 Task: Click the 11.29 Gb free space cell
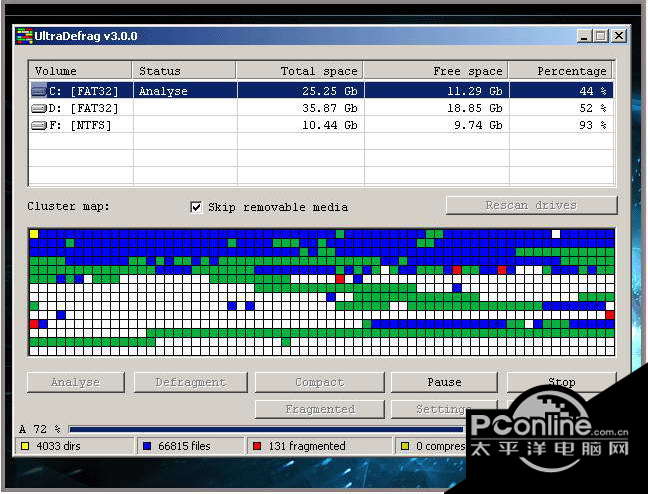437,91
